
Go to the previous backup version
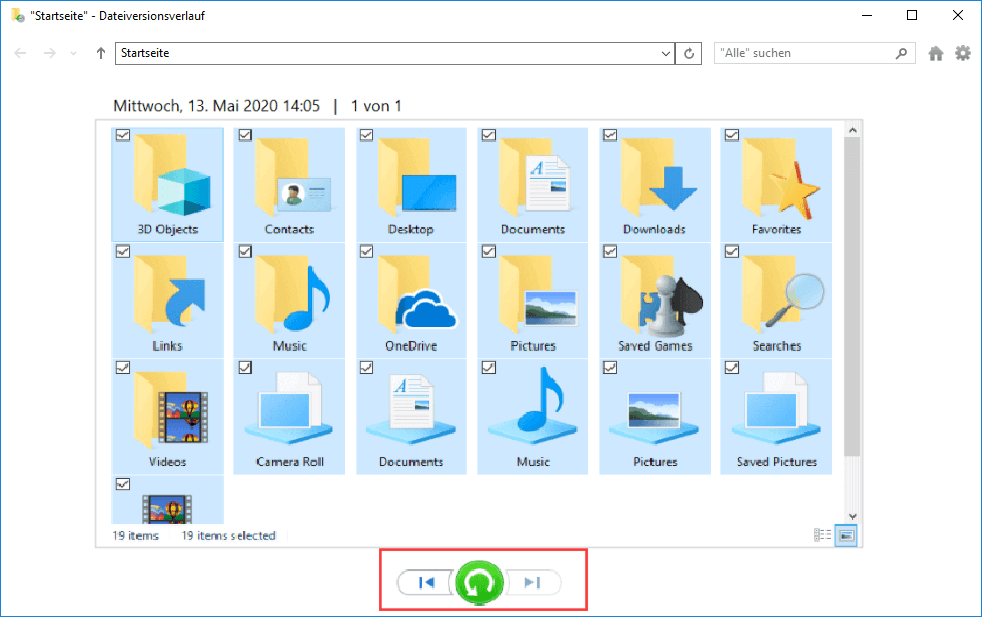pos(426,583)
